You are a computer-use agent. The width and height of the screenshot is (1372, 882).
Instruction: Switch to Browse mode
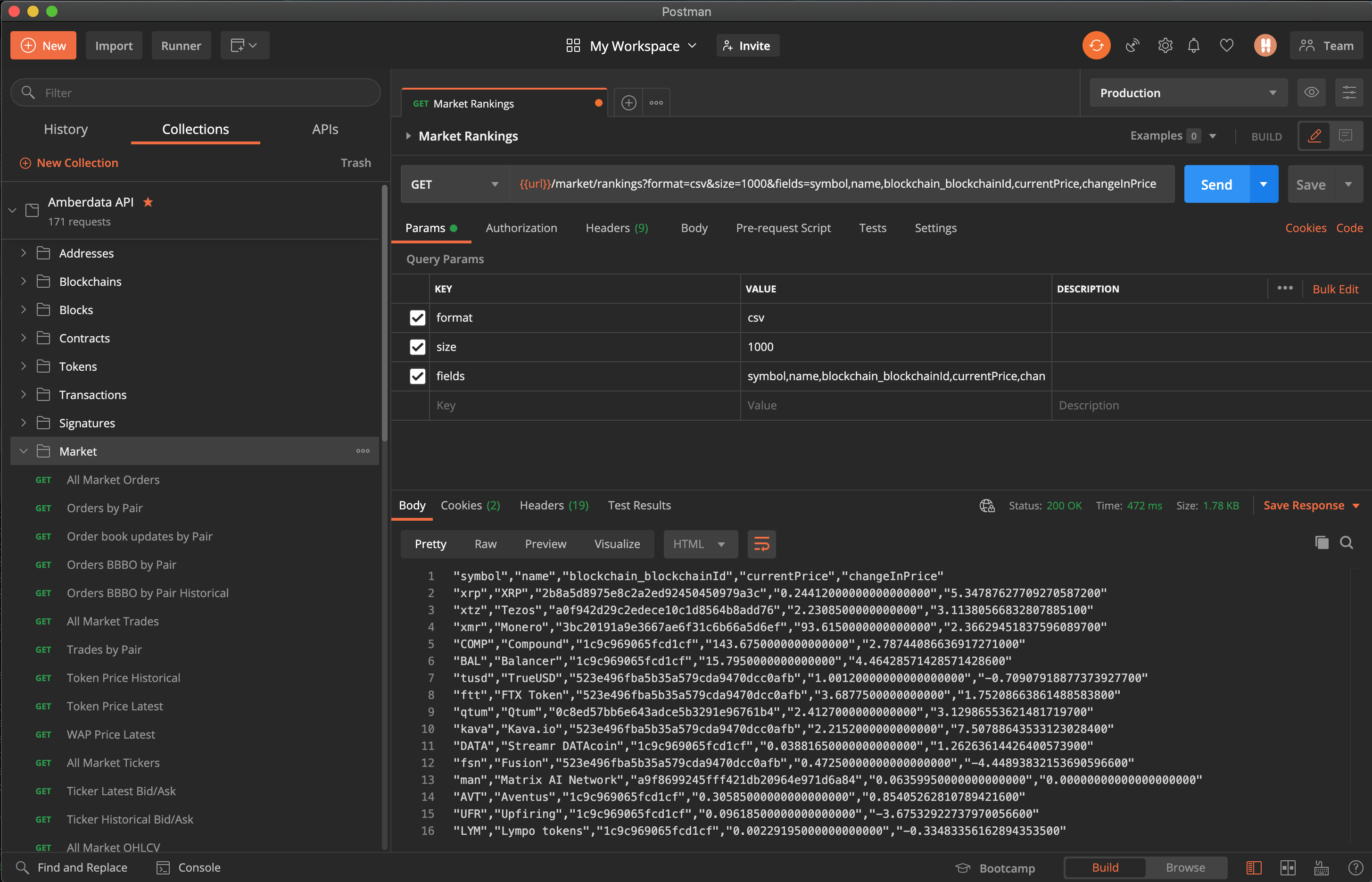[1185, 868]
